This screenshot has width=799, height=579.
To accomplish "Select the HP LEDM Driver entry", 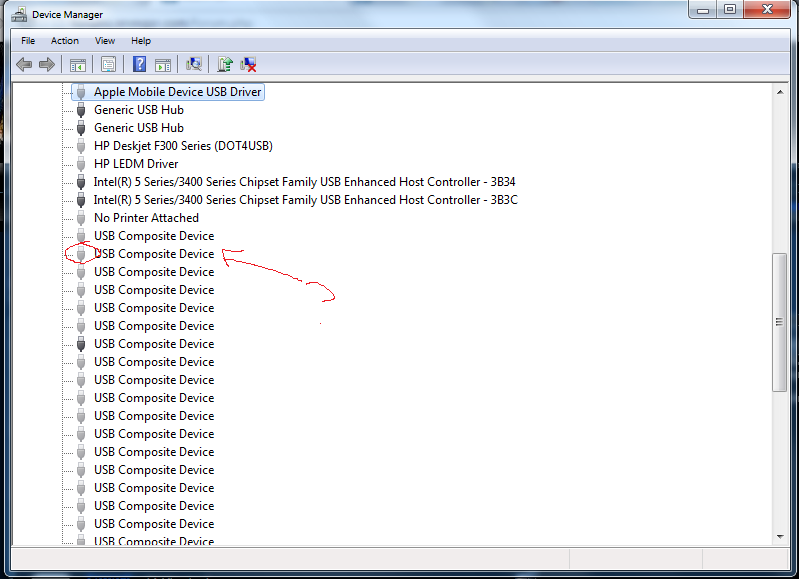I will (136, 164).
